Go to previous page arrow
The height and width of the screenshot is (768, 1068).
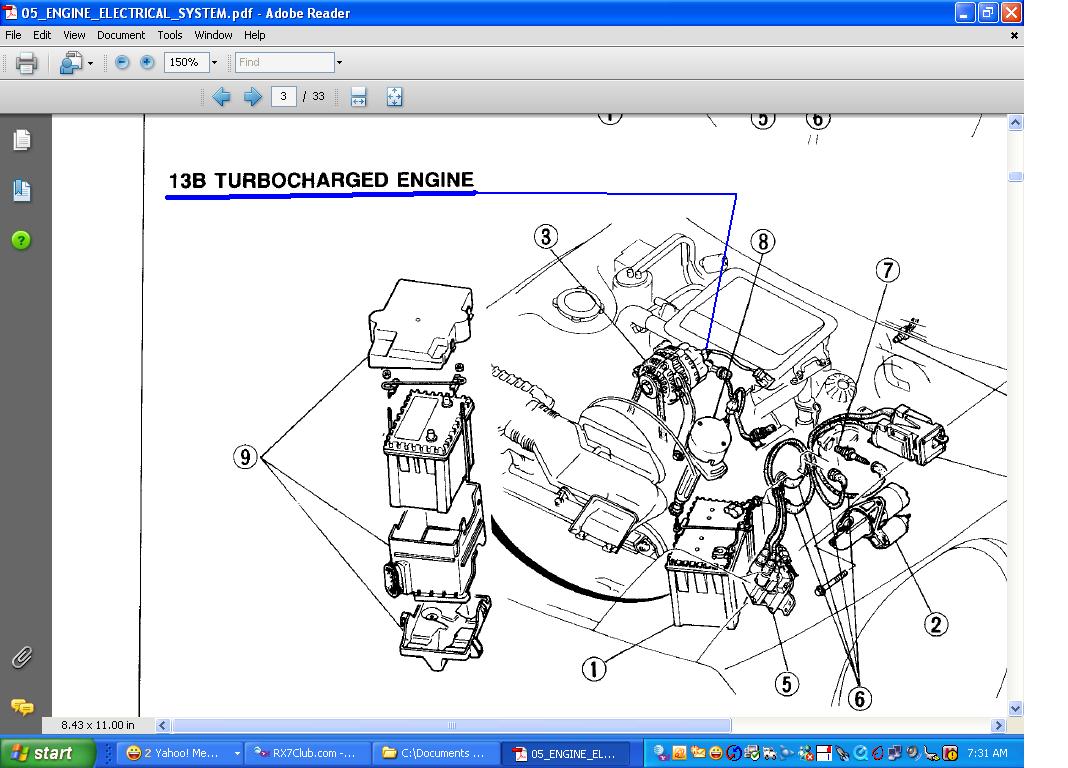click(x=221, y=97)
